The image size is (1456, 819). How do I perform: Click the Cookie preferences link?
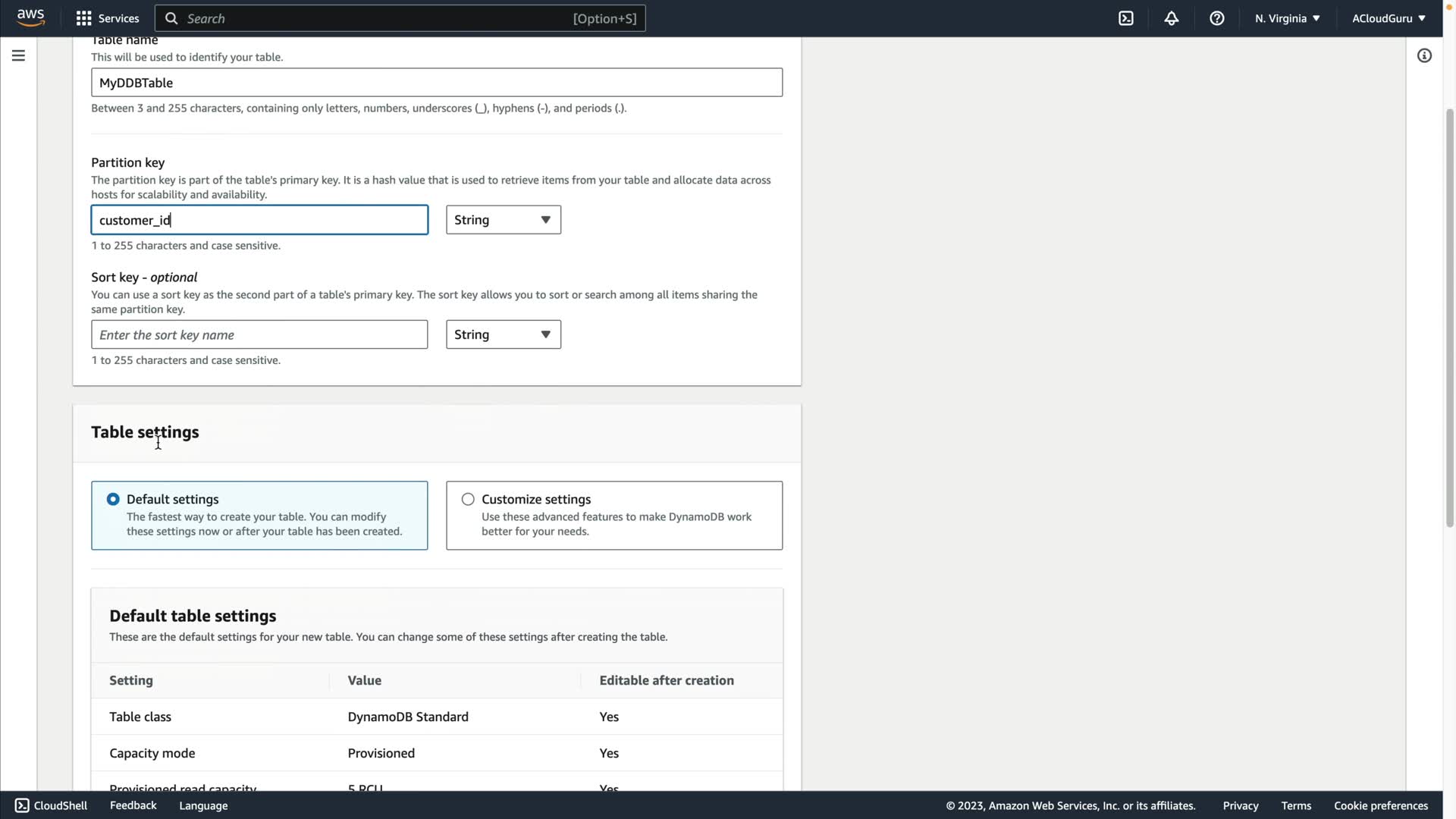(x=1380, y=805)
